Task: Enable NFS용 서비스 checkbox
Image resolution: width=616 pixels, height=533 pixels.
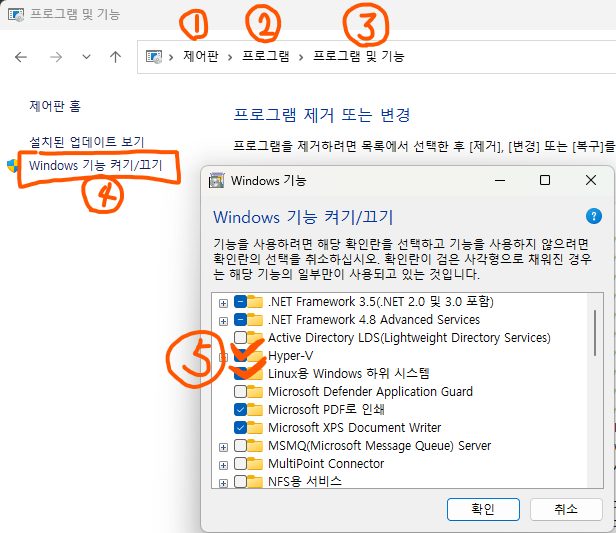Action: point(240,481)
